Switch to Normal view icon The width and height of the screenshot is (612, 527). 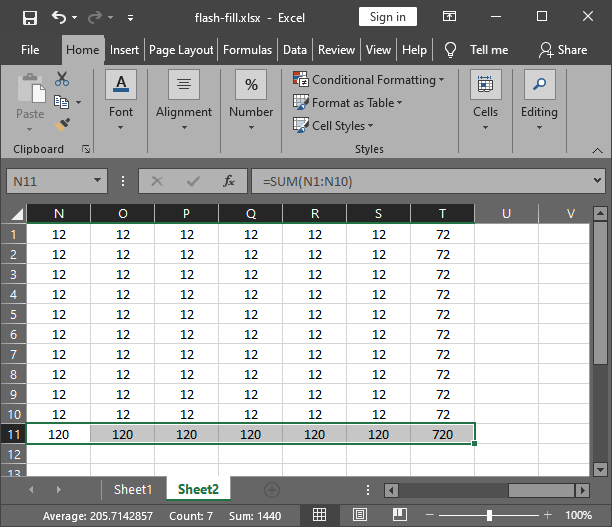[x=319, y=515]
